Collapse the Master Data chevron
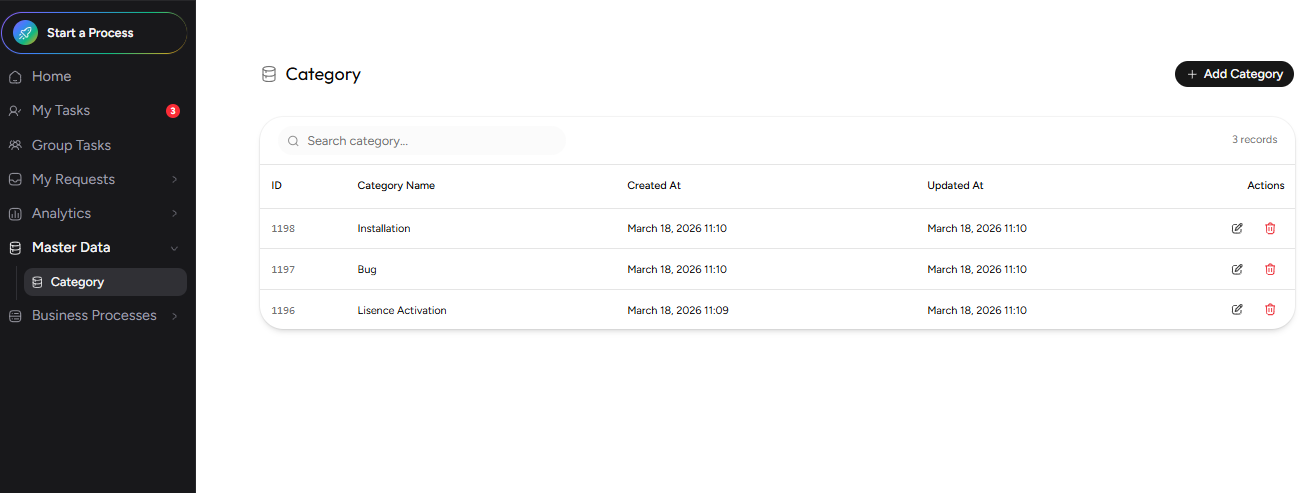Viewport: 1315px width, 493px height. coord(175,248)
